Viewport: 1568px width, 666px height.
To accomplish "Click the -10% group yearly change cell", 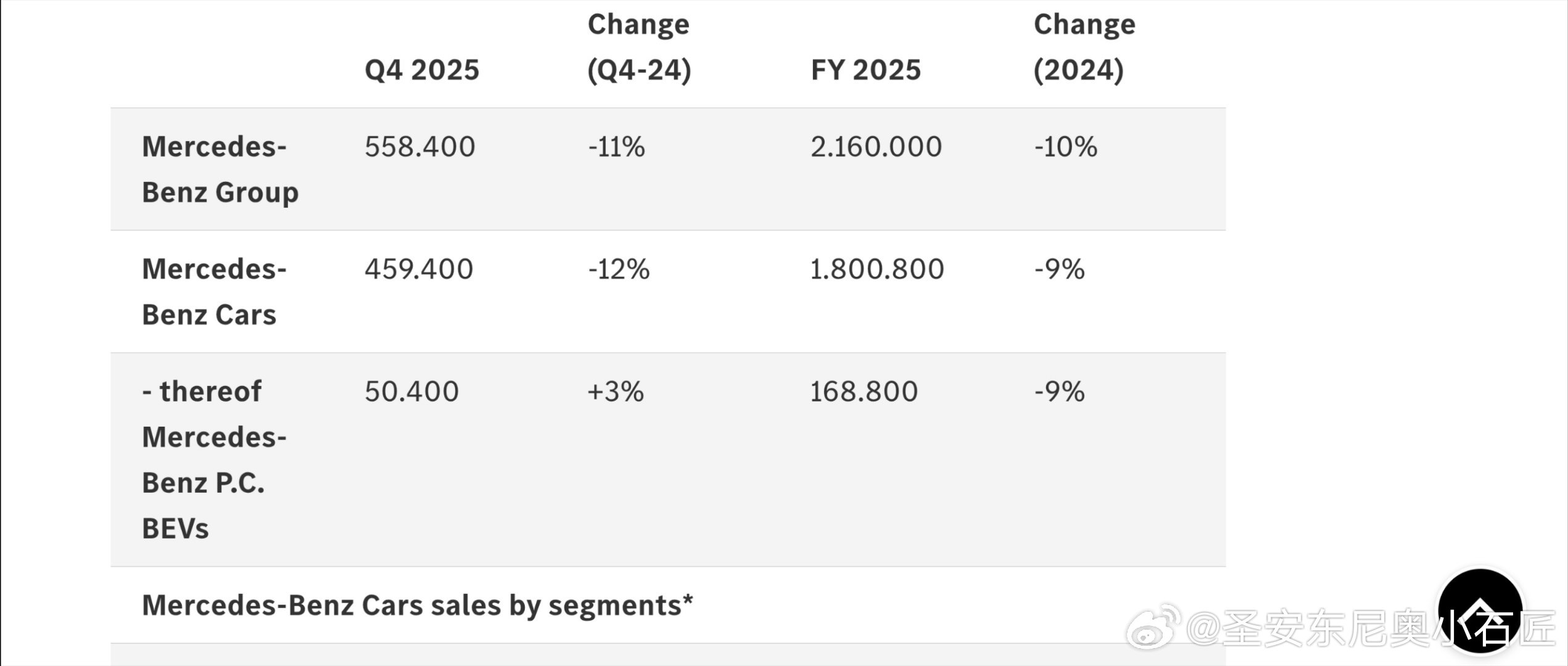I will click(x=1065, y=147).
